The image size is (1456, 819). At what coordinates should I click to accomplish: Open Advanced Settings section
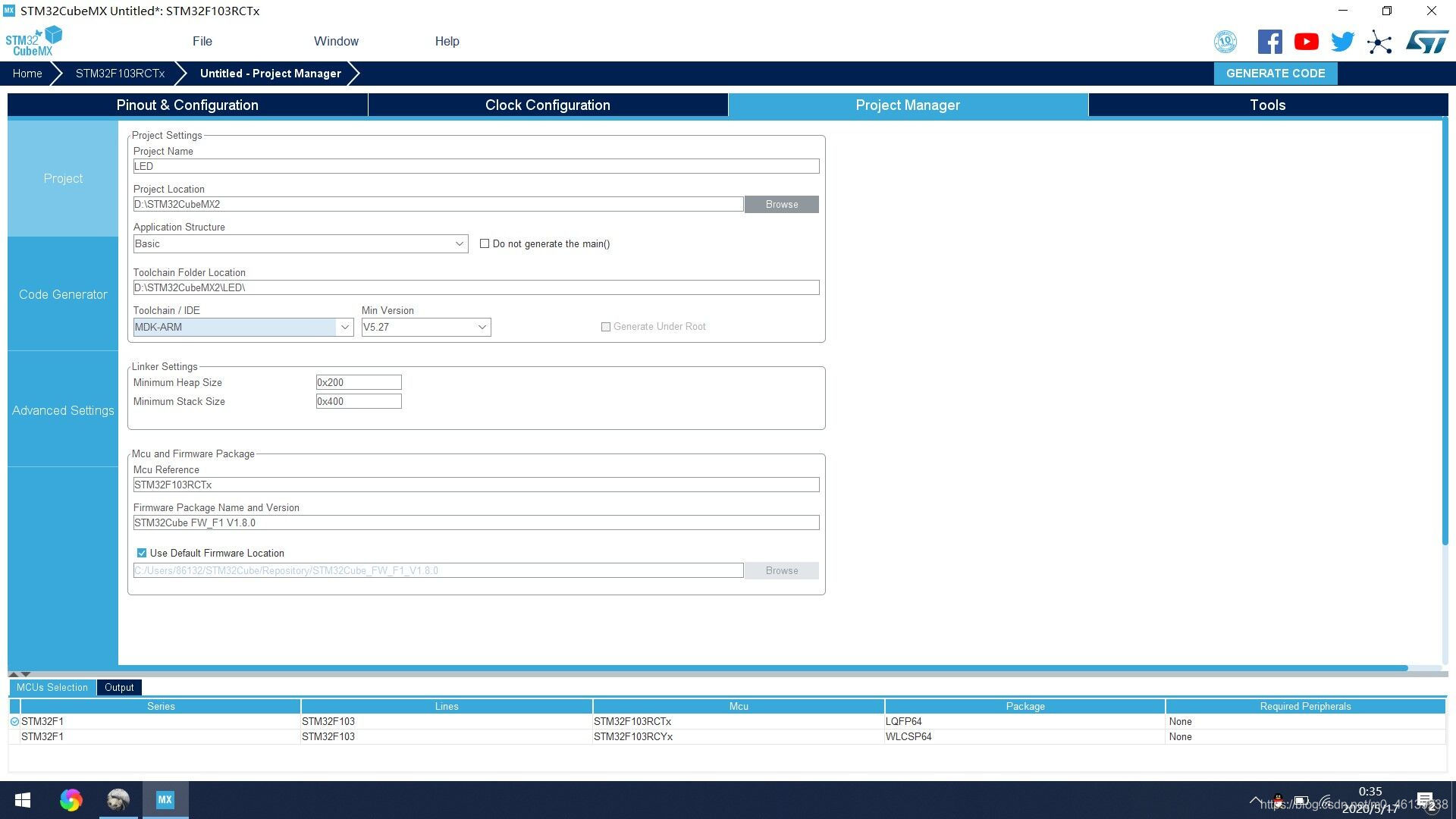62,410
